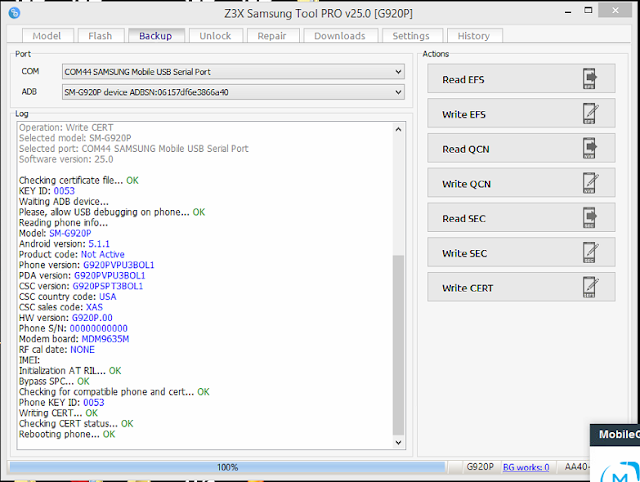The image size is (640, 482).
Task: Click the 'Android version: 5.1.1' log line
Action: [64, 244]
